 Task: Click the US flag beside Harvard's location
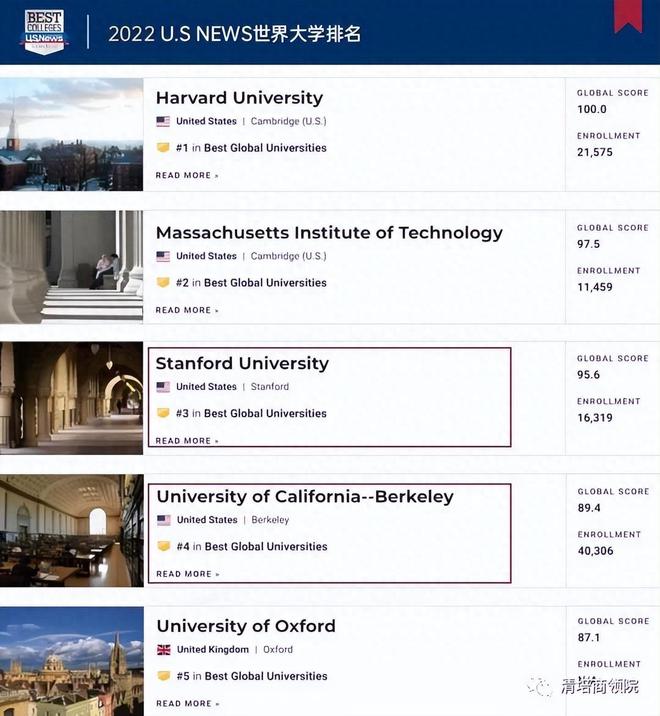(163, 122)
